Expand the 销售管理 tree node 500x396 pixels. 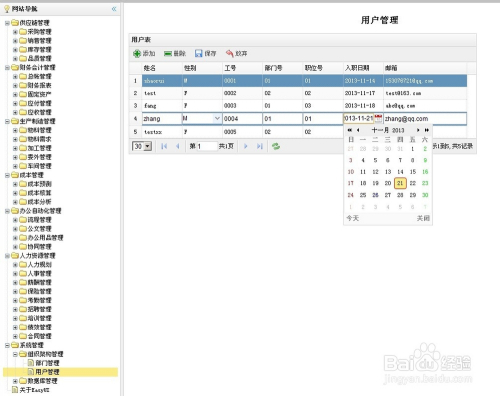tap(15, 41)
